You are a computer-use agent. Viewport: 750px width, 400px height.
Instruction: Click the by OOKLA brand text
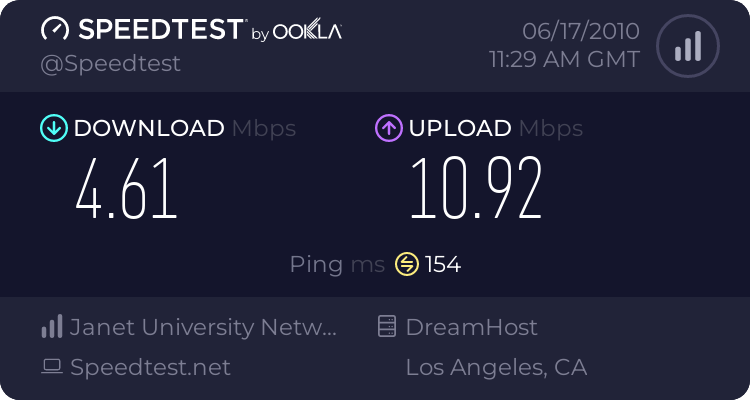297,31
